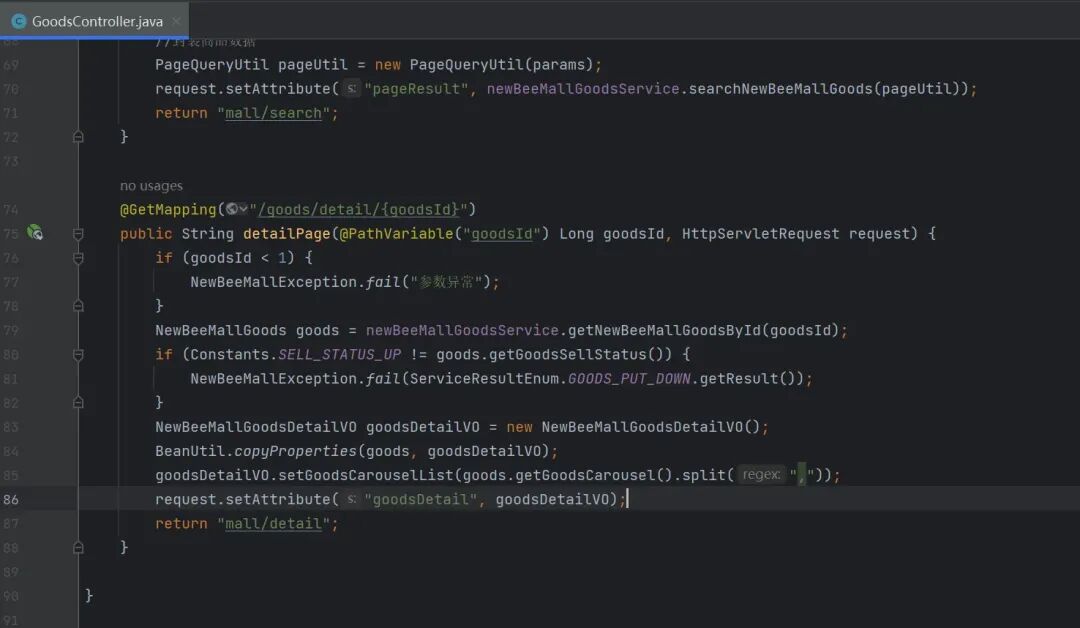Click the new NewBeeMallGoodsDetailVO() constructor
The height and width of the screenshot is (628, 1080).
(633, 427)
